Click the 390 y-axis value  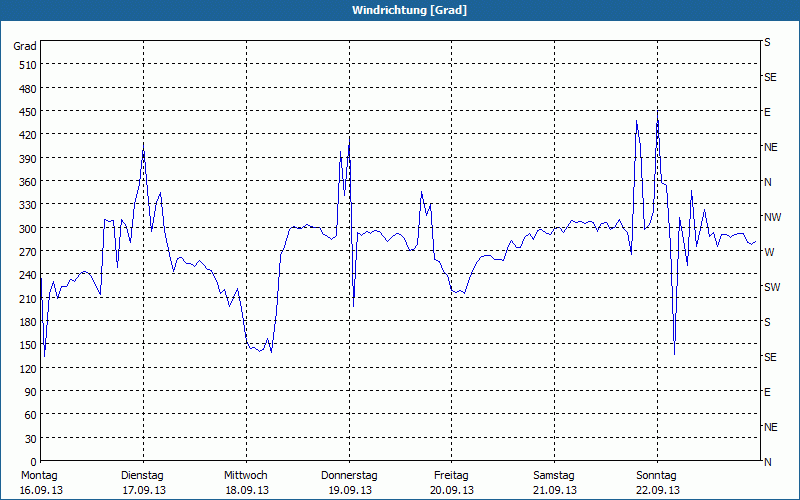28,159
